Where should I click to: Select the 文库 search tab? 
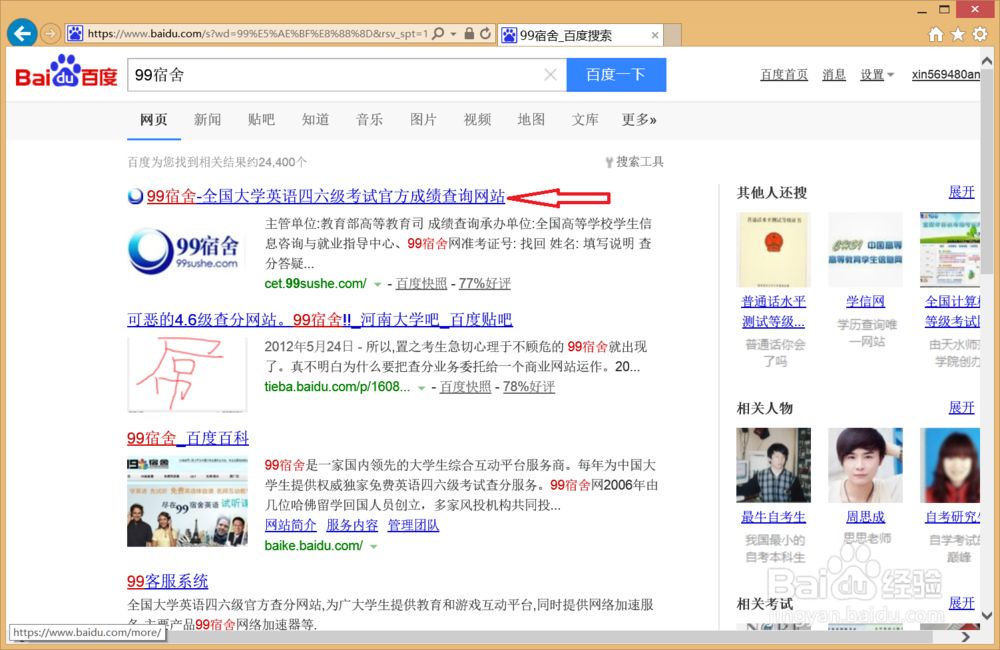point(585,119)
